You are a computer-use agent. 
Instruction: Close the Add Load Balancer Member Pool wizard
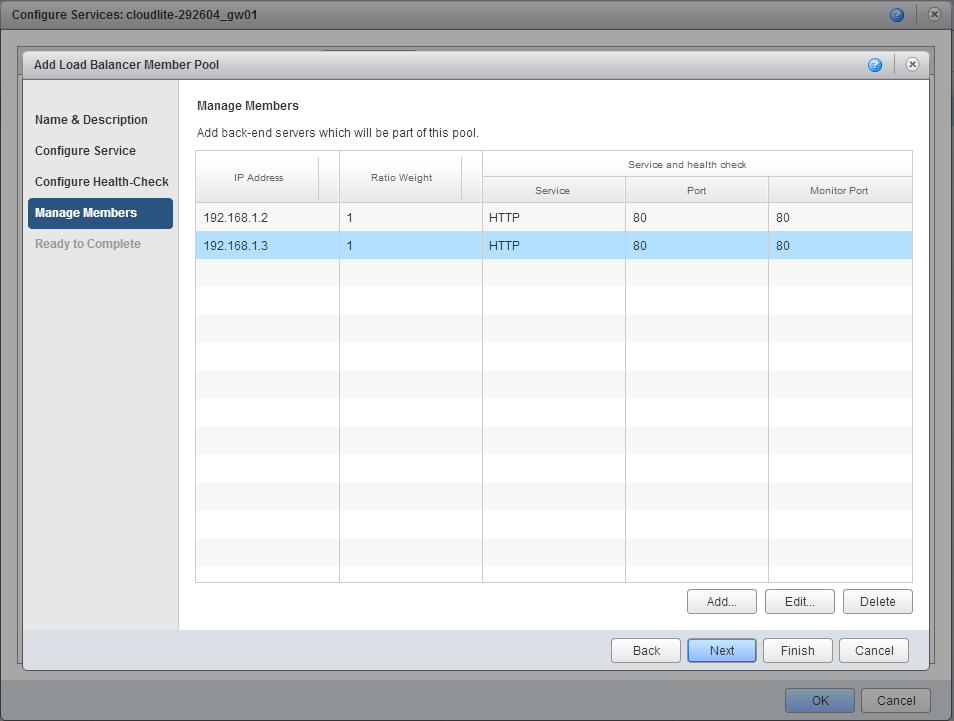click(912, 64)
